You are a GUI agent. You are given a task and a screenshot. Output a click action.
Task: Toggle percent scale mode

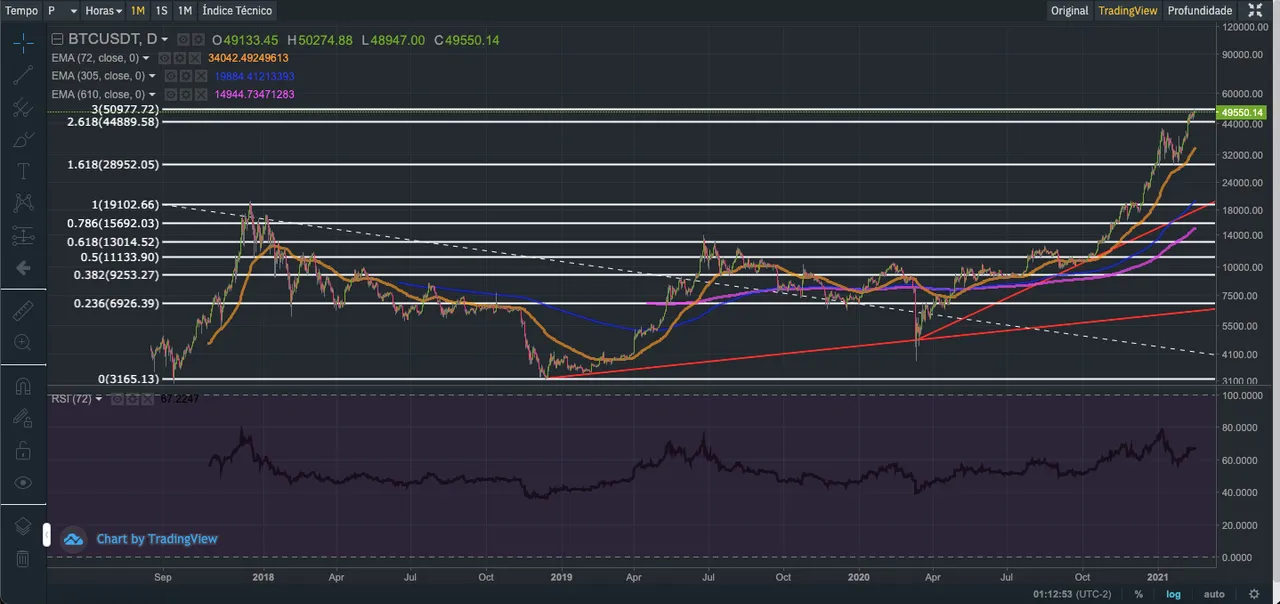pos(1138,594)
